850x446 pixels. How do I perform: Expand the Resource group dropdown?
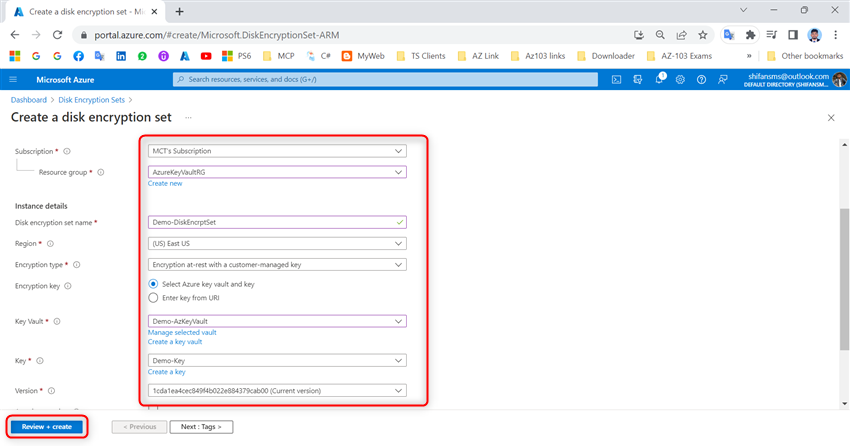click(277, 172)
